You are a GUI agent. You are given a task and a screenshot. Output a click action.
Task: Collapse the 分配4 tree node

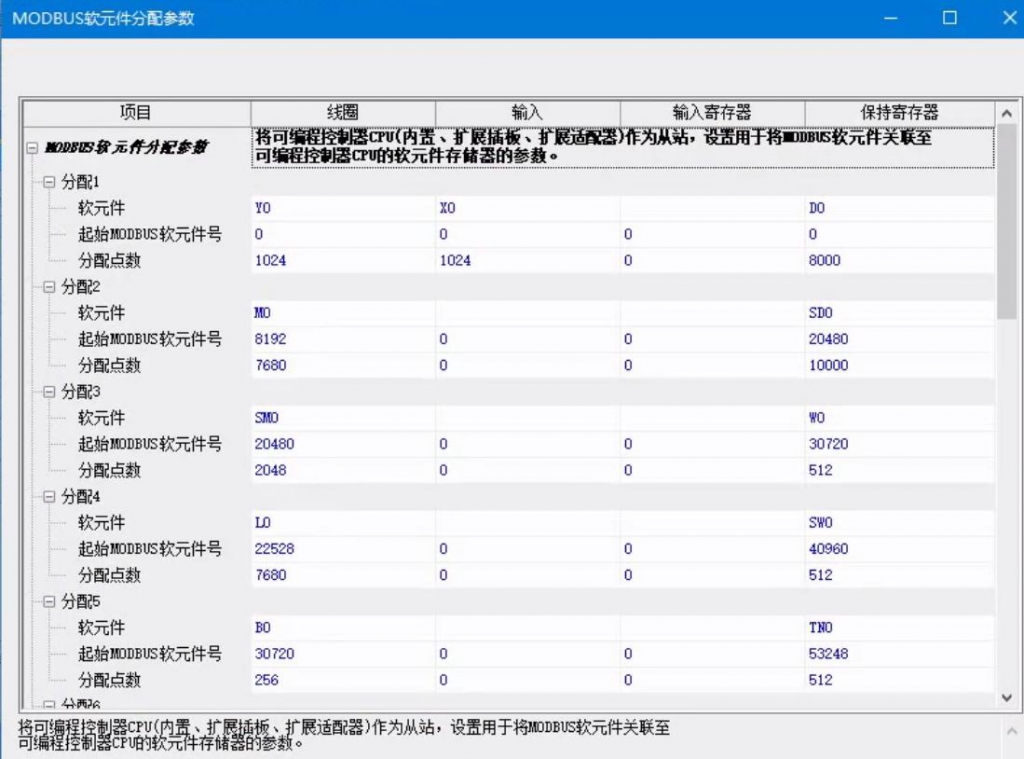49,496
